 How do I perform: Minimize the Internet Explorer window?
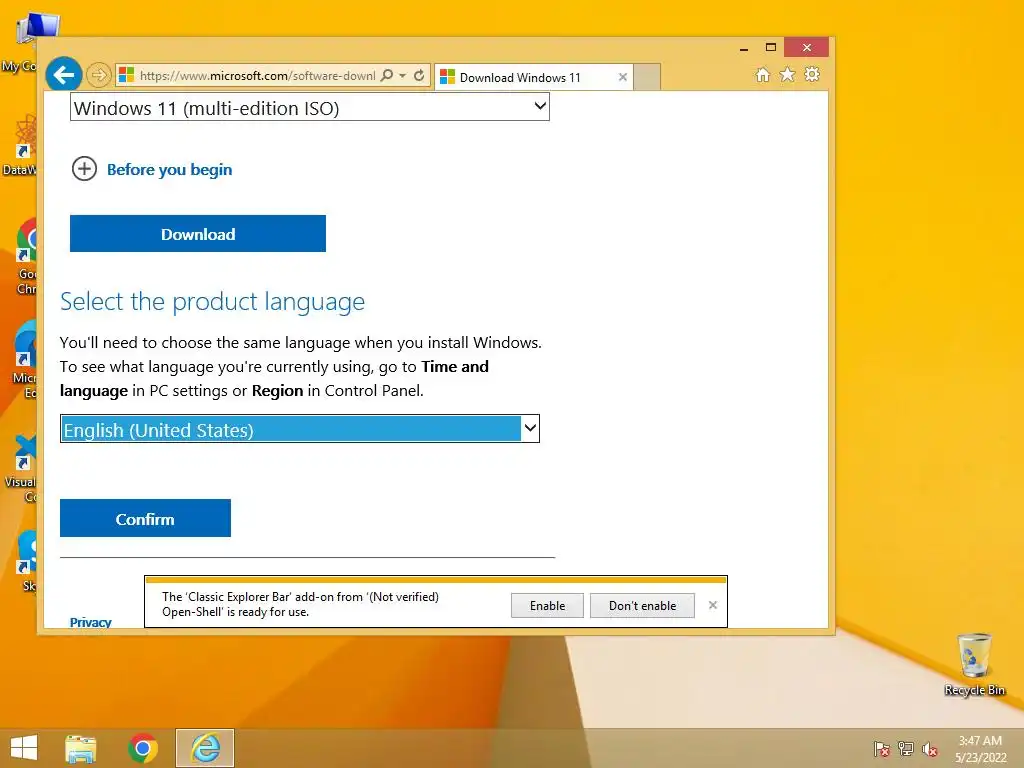coord(744,48)
